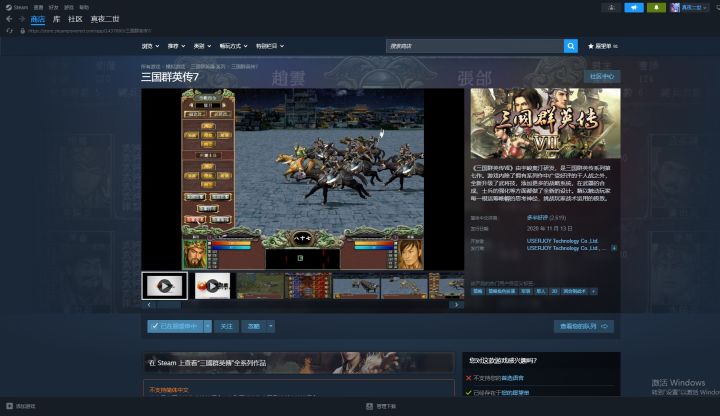Click the user avatar picture at top right
Image resolution: width=720 pixels, height=416 pixels.
click(x=675, y=7)
